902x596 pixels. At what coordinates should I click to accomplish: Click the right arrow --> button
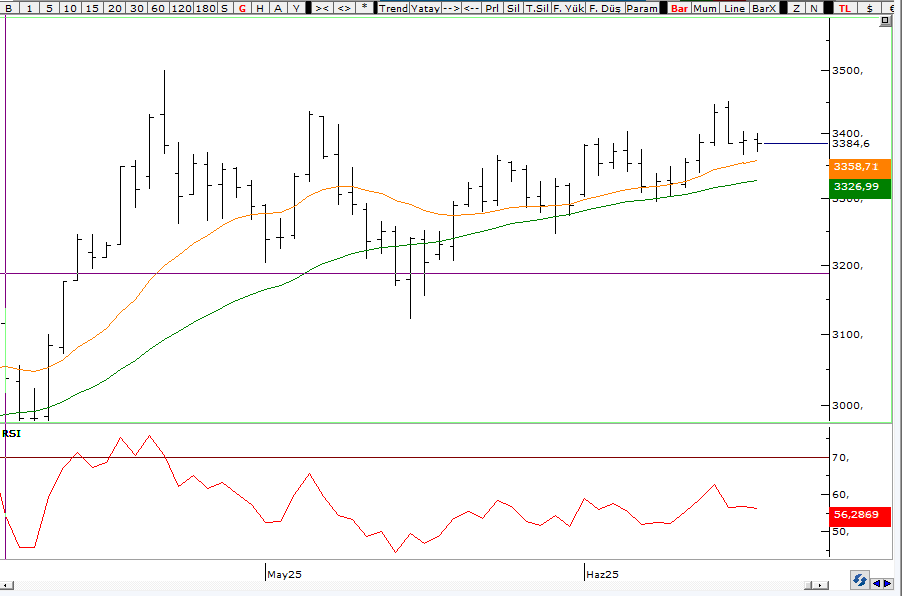(451, 8)
